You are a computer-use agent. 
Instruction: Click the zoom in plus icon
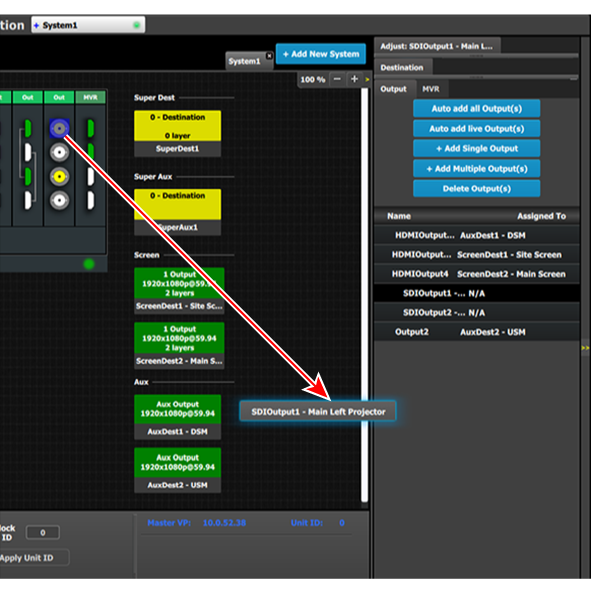pyautogui.click(x=354, y=79)
